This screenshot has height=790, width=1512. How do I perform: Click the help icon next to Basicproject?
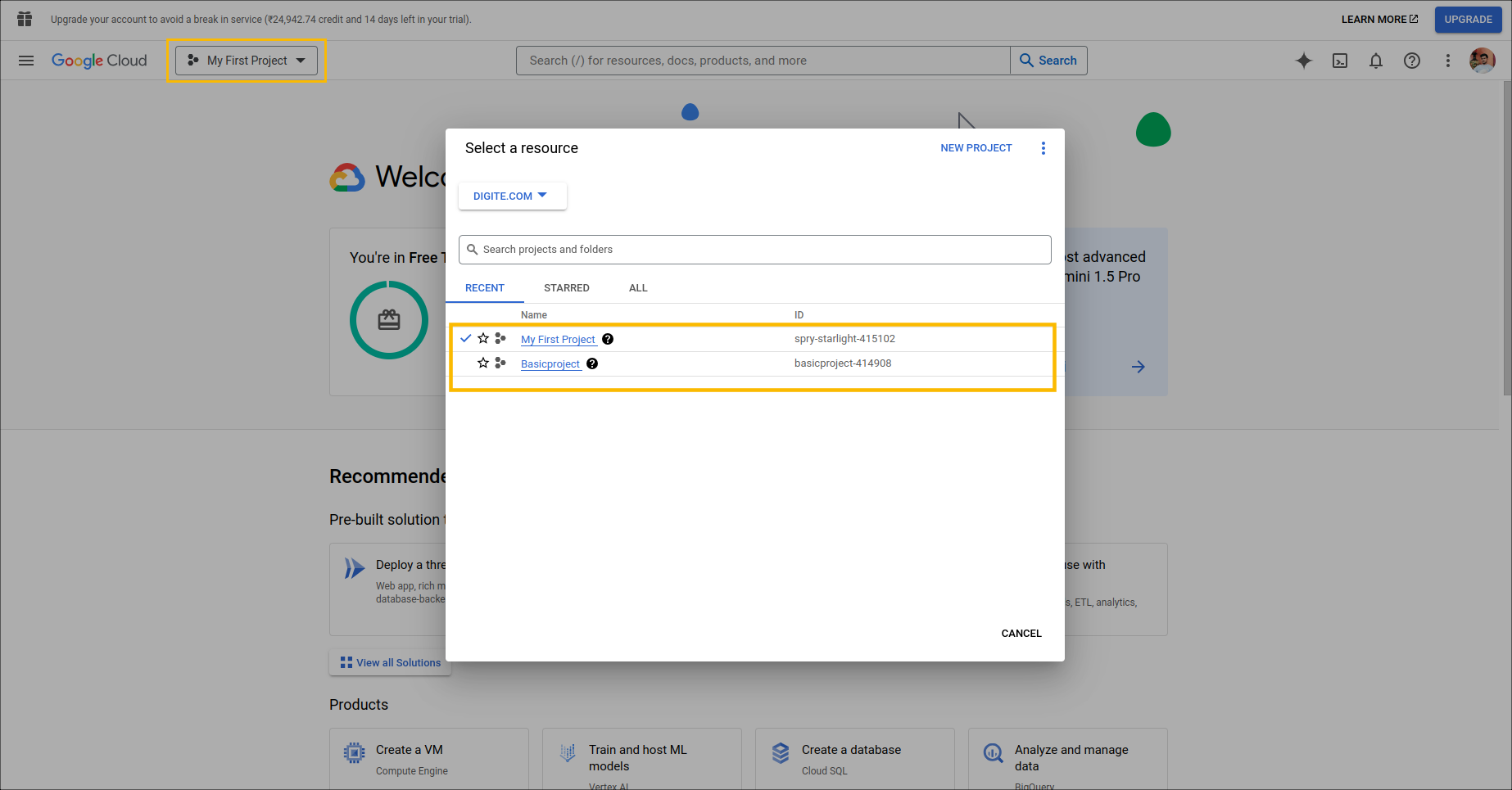pyautogui.click(x=592, y=363)
